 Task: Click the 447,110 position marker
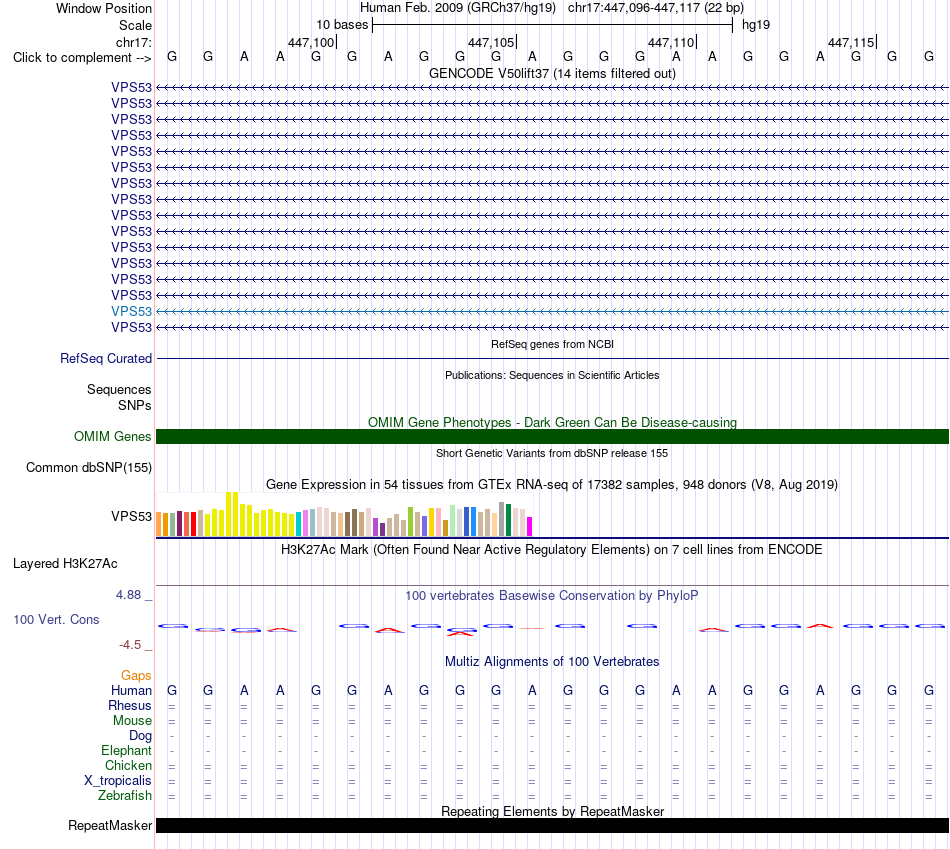click(x=671, y=42)
